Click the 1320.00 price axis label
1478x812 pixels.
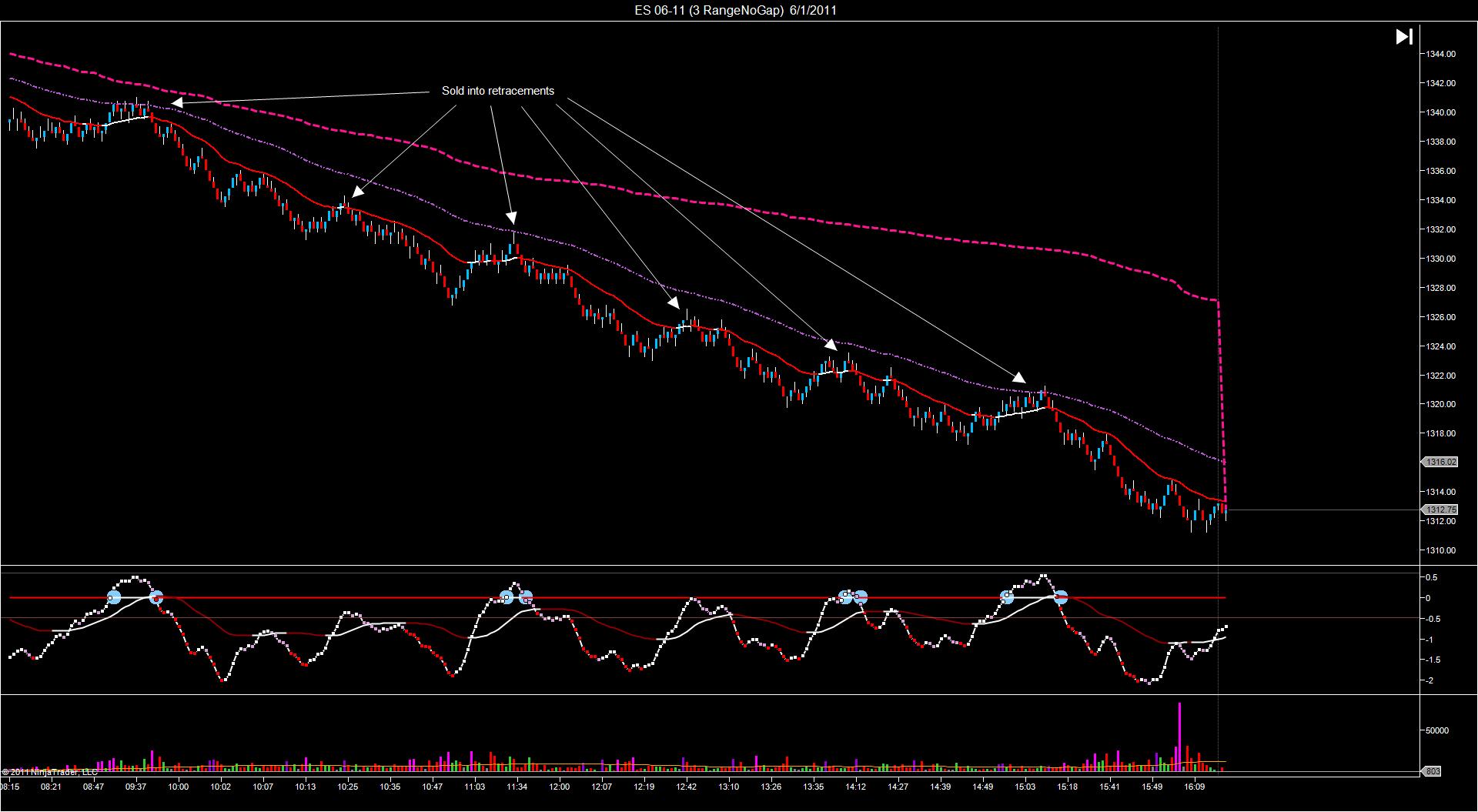click(x=1440, y=404)
